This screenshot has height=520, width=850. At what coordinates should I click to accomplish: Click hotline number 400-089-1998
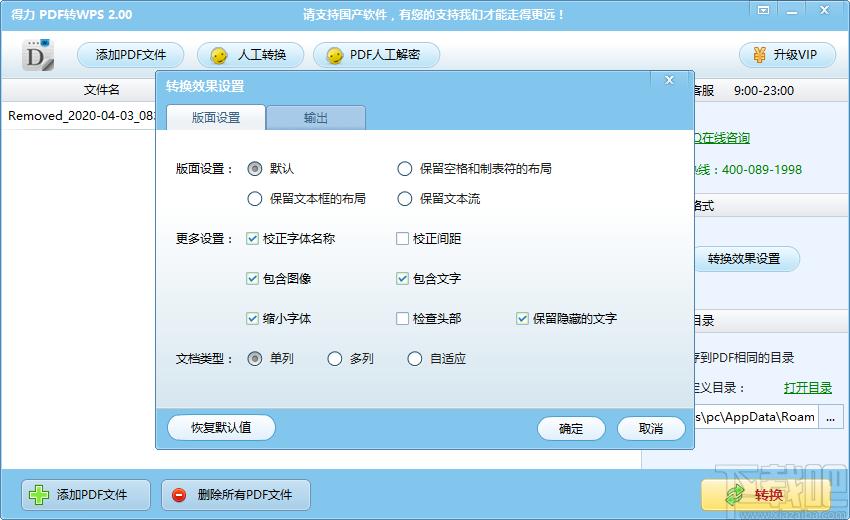click(x=762, y=170)
